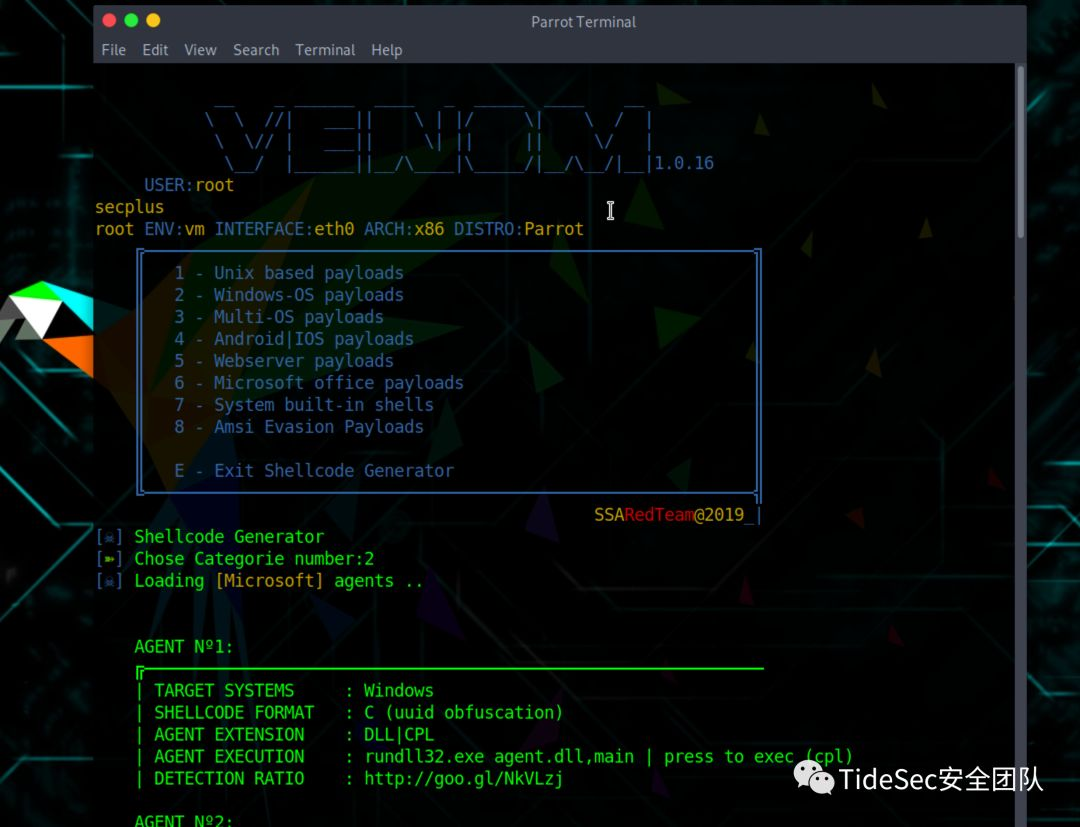Open the View menu
The height and width of the screenshot is (827, 1080).
[200, 50]
